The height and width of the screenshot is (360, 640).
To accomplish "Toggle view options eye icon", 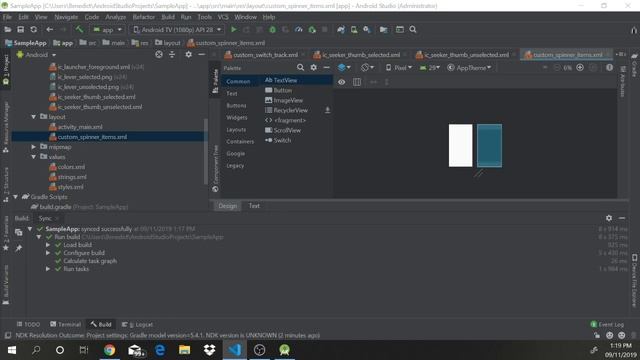I will 341,82.
